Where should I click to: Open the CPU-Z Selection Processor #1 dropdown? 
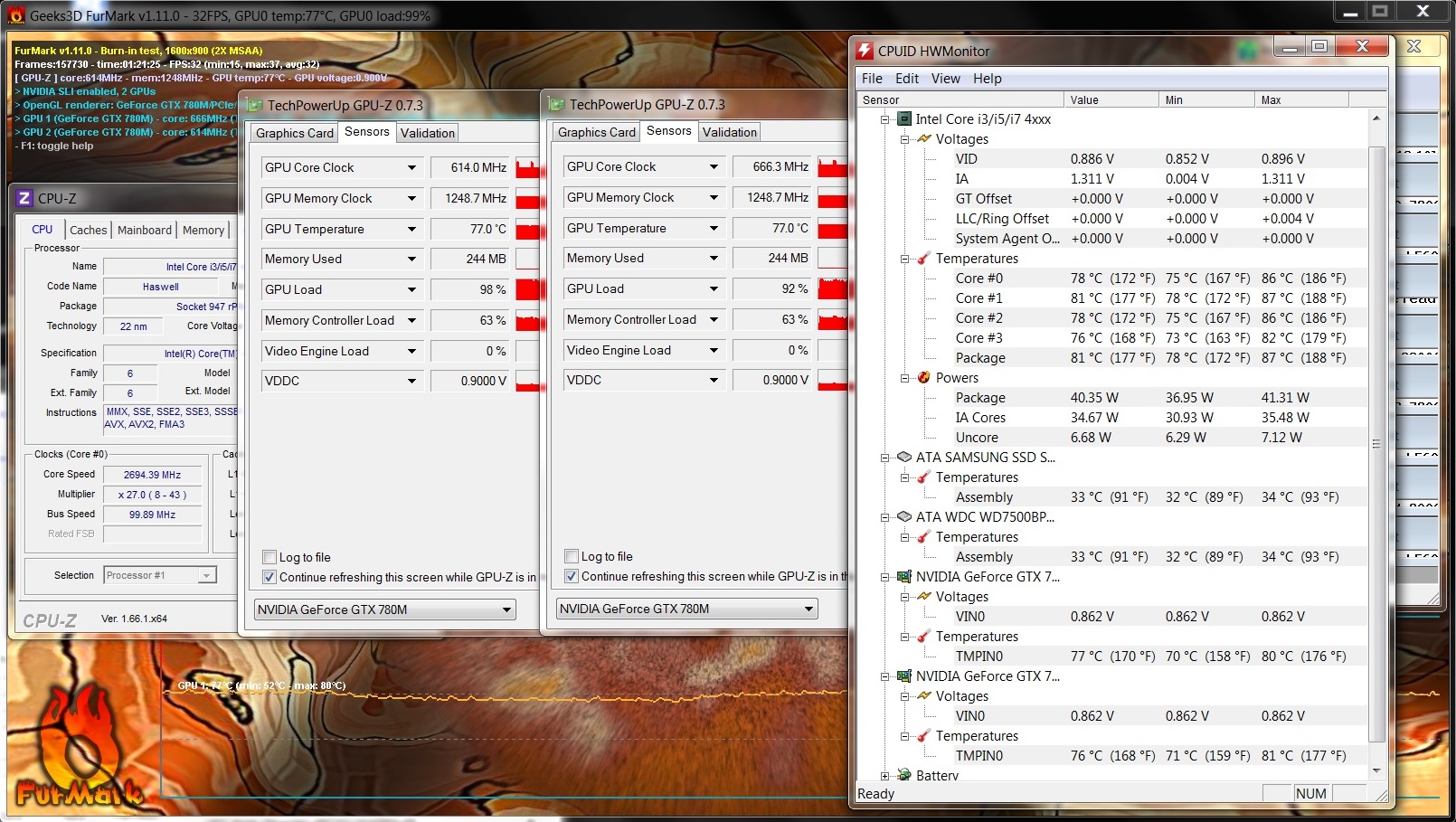tap(207, 575)
